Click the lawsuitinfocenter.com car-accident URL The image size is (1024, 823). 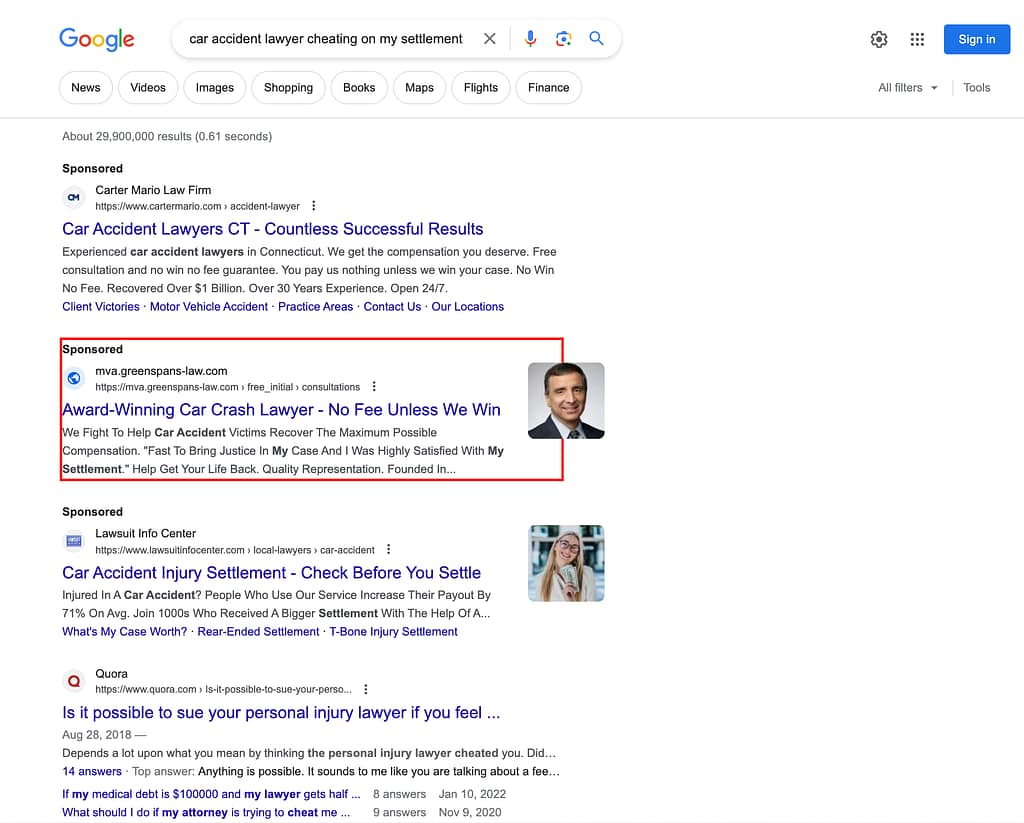coord(234,550)
